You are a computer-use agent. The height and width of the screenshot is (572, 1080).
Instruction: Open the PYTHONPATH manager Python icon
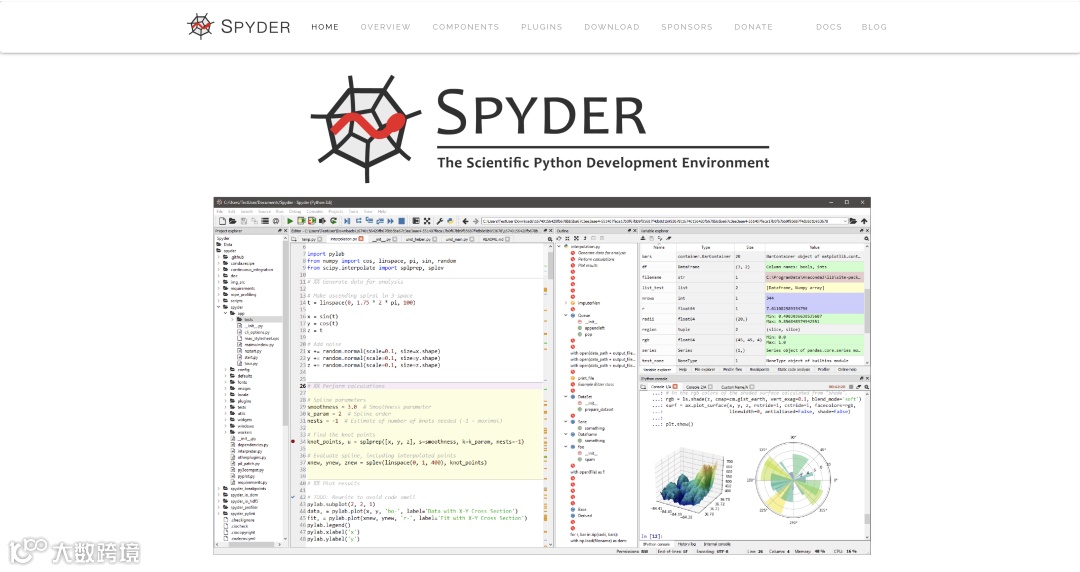(450, 221)
